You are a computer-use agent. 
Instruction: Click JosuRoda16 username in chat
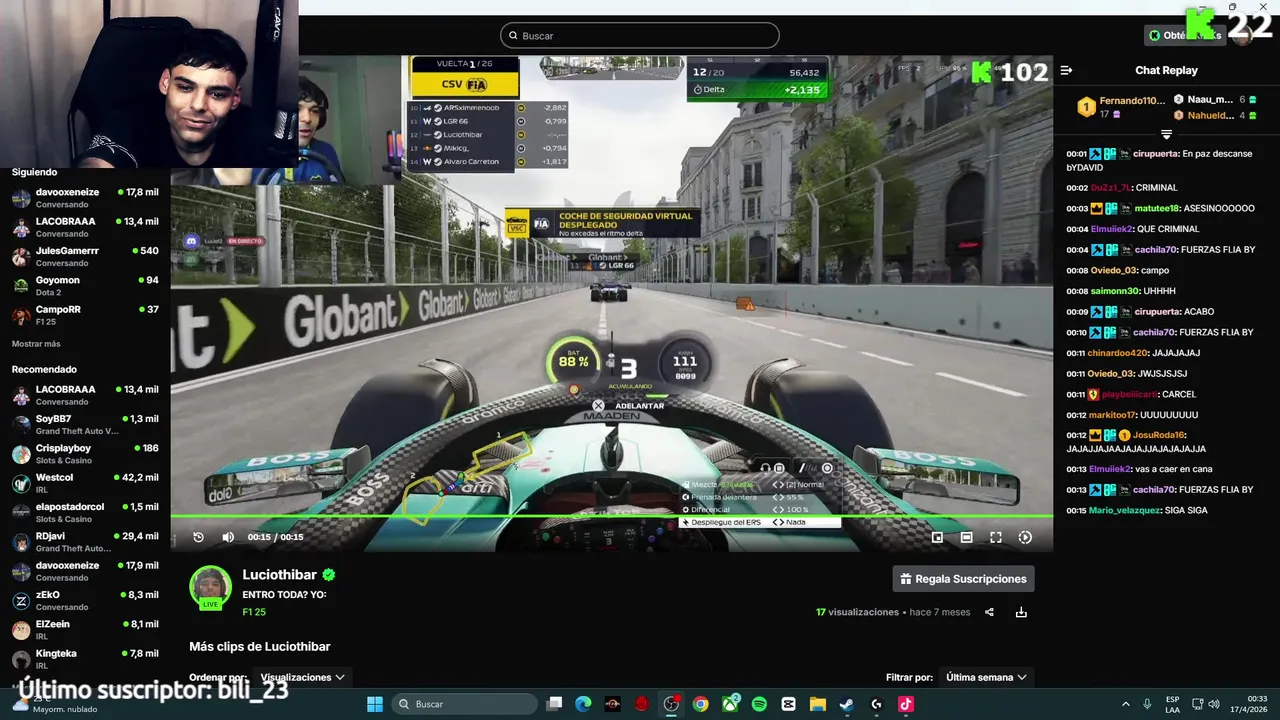1159,435
